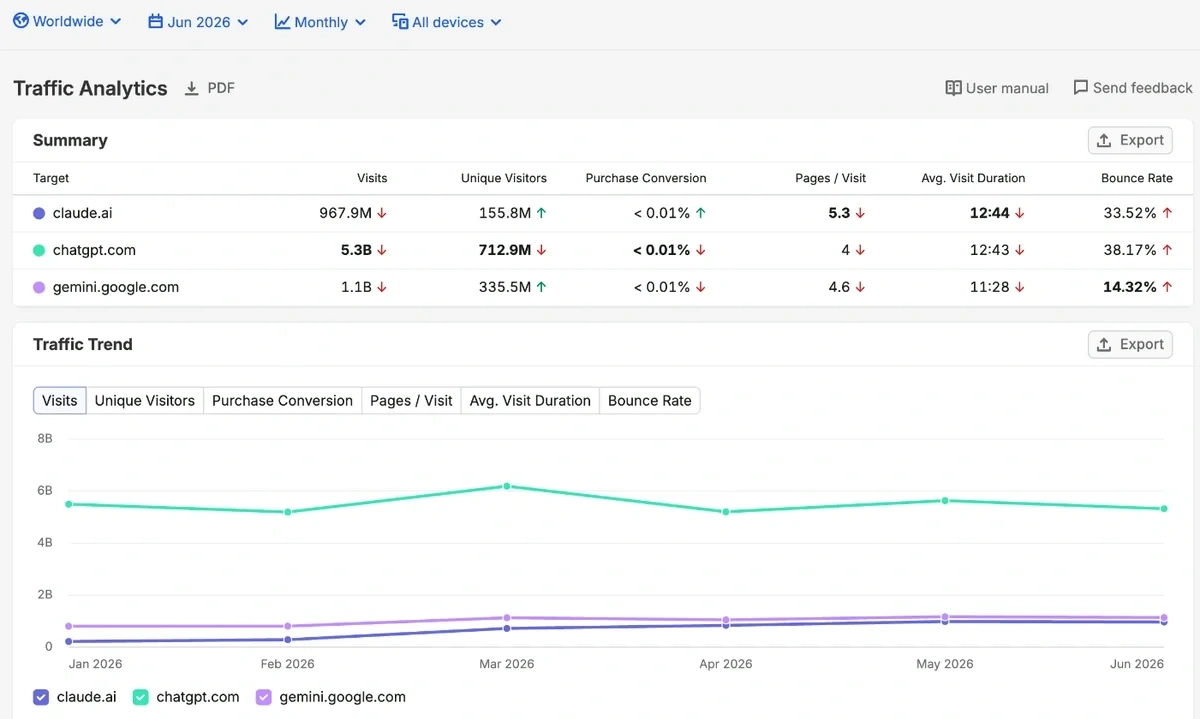1200x719 pixels.
Task: Open the Jun 2026 date dropdown
Action: tap(198, 22)
